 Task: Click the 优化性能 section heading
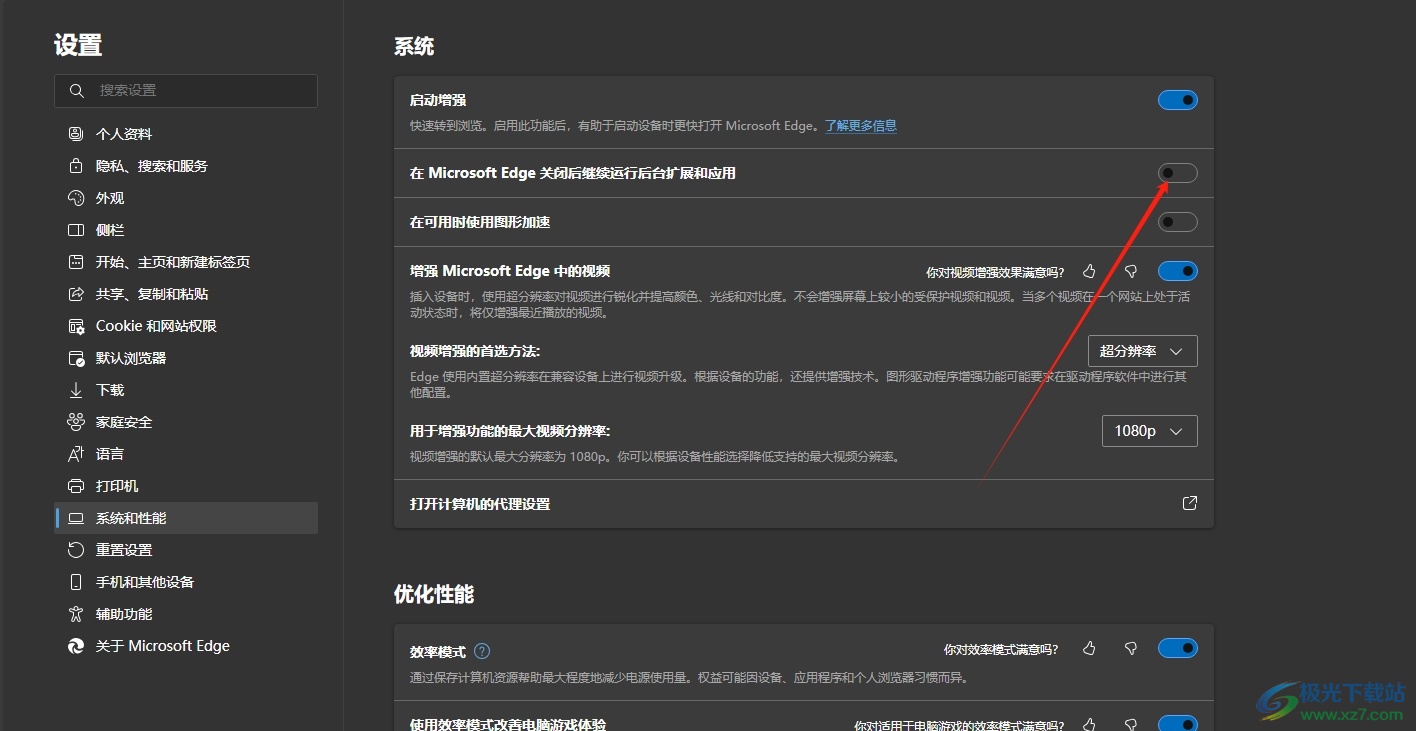pos(434,594)
